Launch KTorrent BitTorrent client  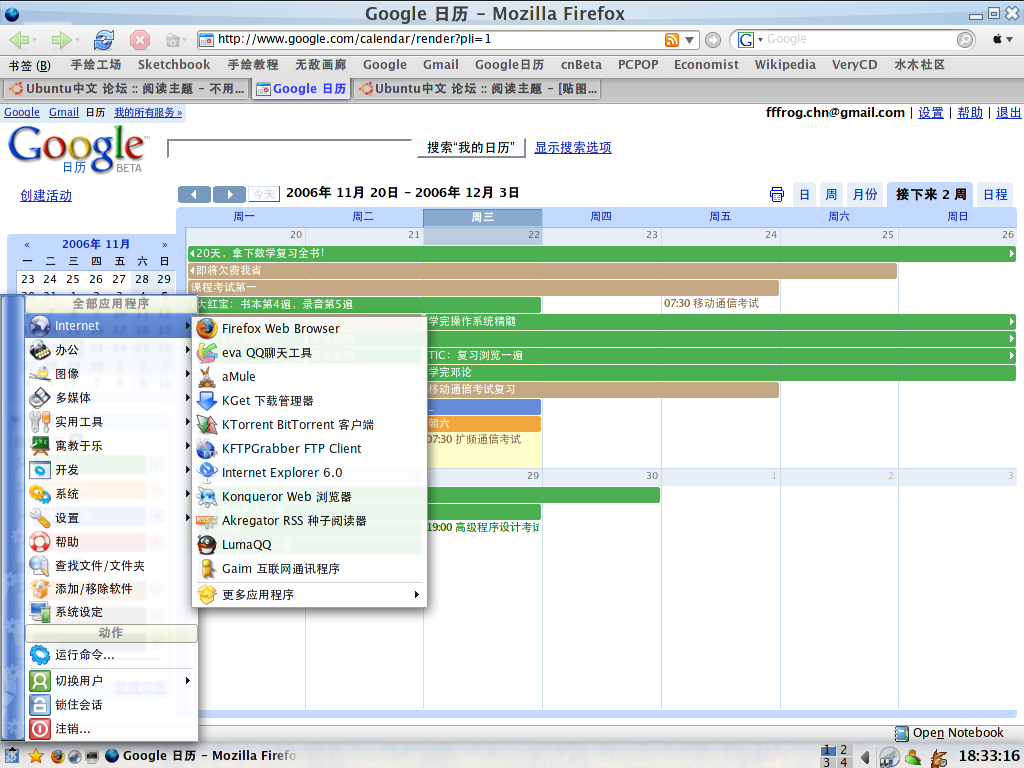309,424
